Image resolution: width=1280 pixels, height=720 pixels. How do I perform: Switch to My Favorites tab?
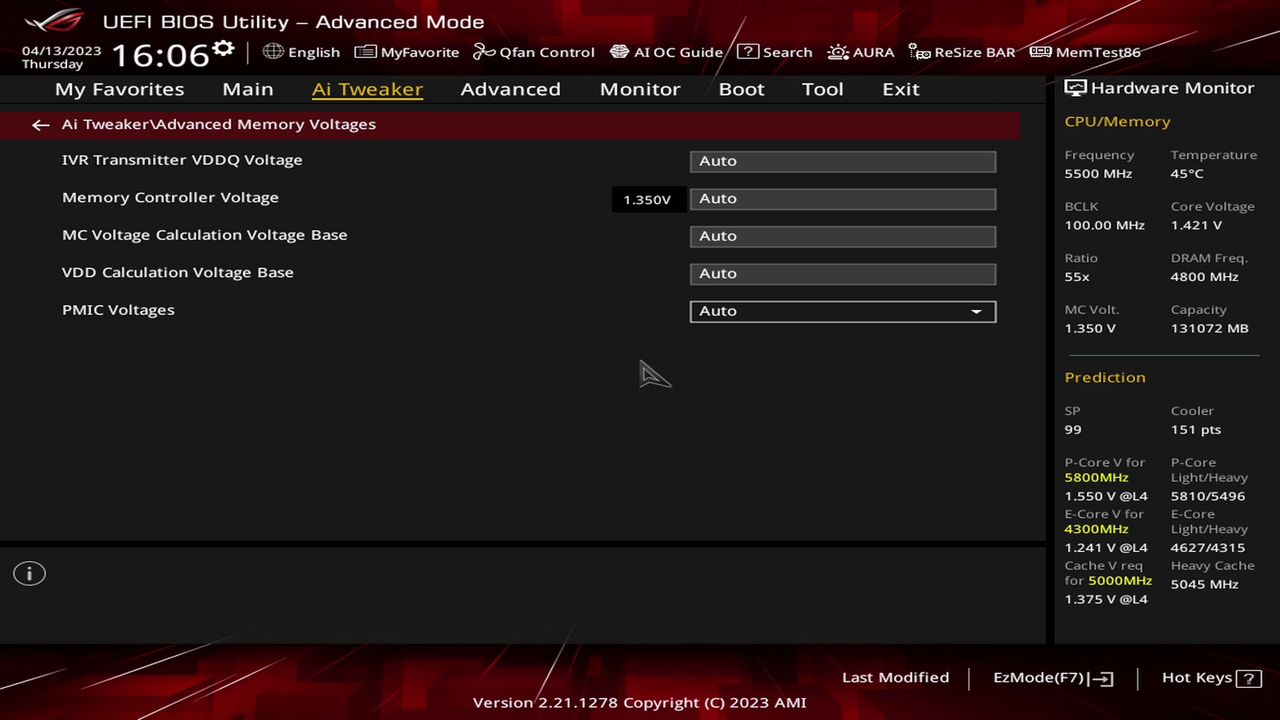pos(120,89)
